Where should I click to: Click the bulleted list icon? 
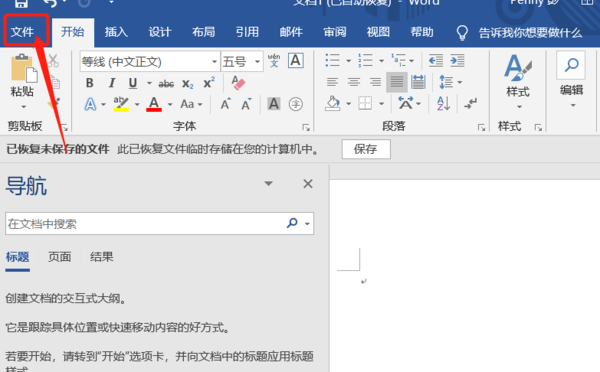(333, 60)
